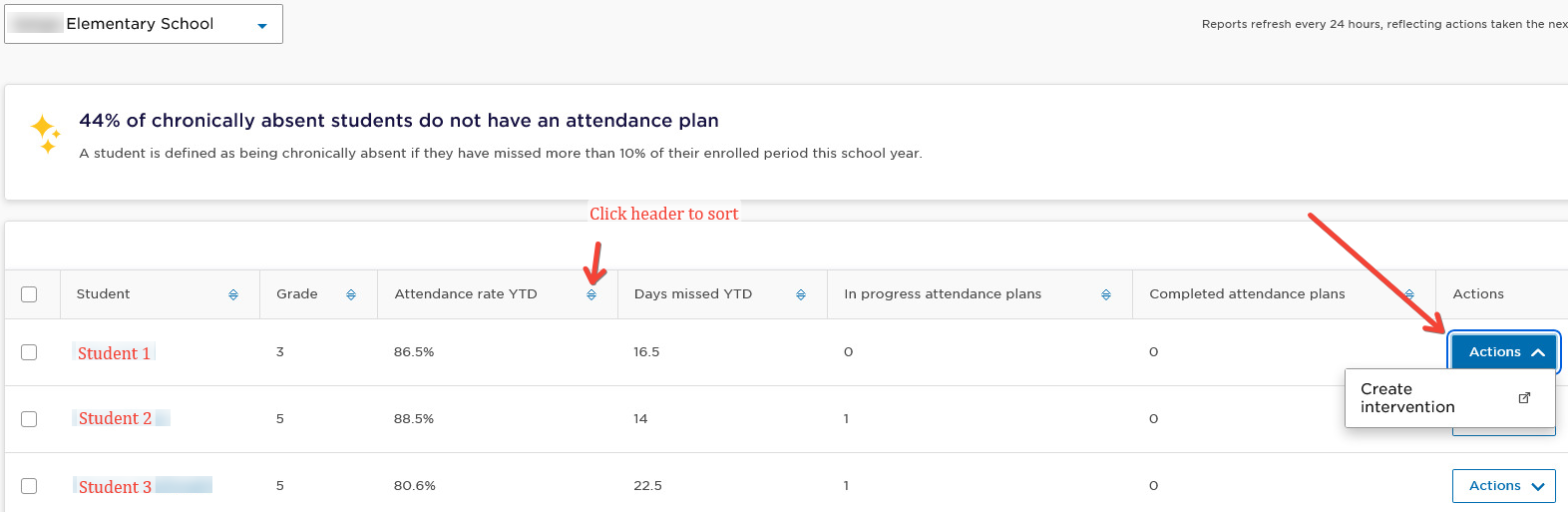The width and height of the screenshot is (1568, 512).
Task: Select the Student 3 row checkbox
Action: pos(29,486)
